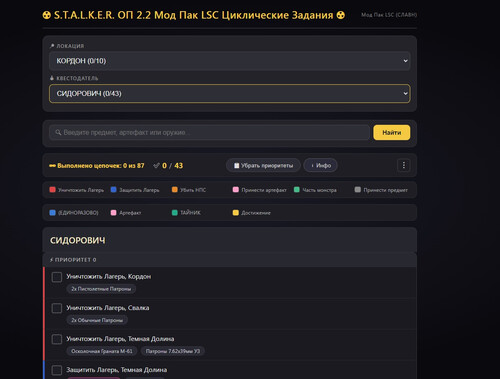Open the КОРДОН (0/10) location dropdown
The height and width of the screenshot is (379, 500).
230,61
